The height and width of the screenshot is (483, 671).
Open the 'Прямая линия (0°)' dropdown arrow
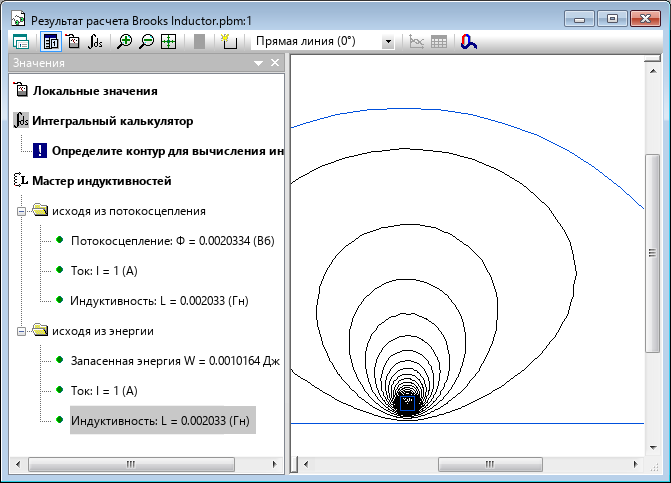(x=388, y=42)
